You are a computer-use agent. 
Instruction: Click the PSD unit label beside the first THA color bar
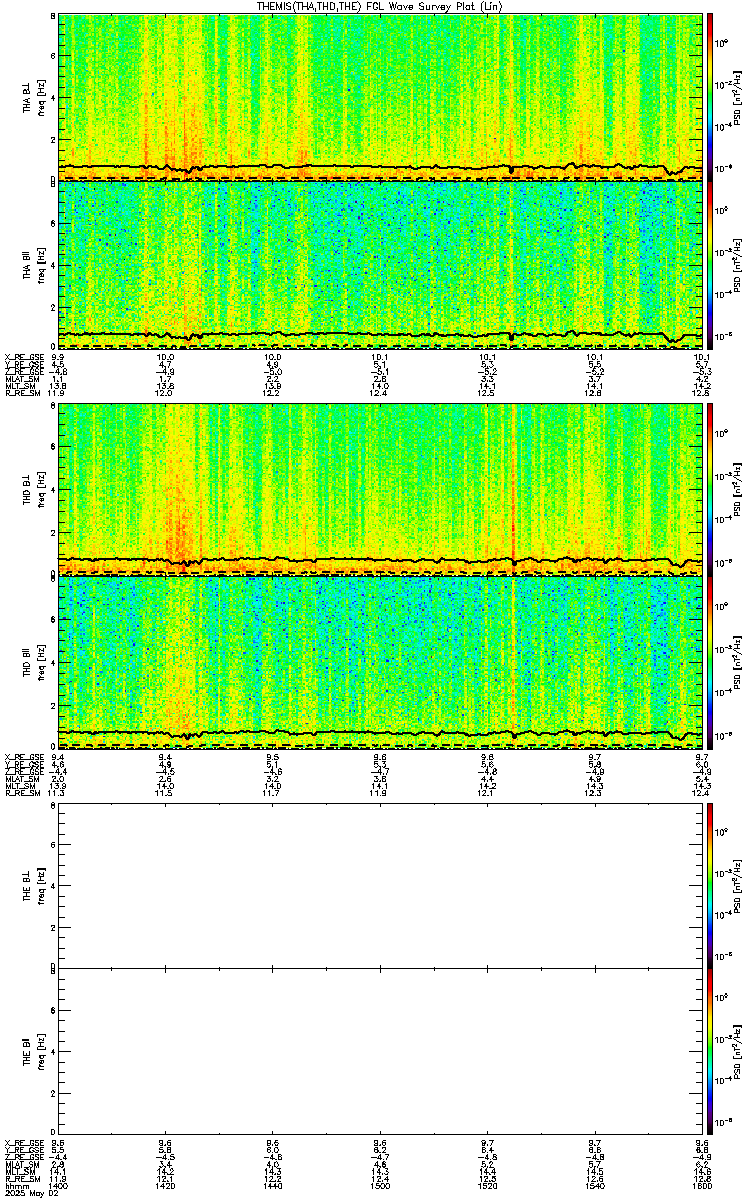(x=737, y=96)
